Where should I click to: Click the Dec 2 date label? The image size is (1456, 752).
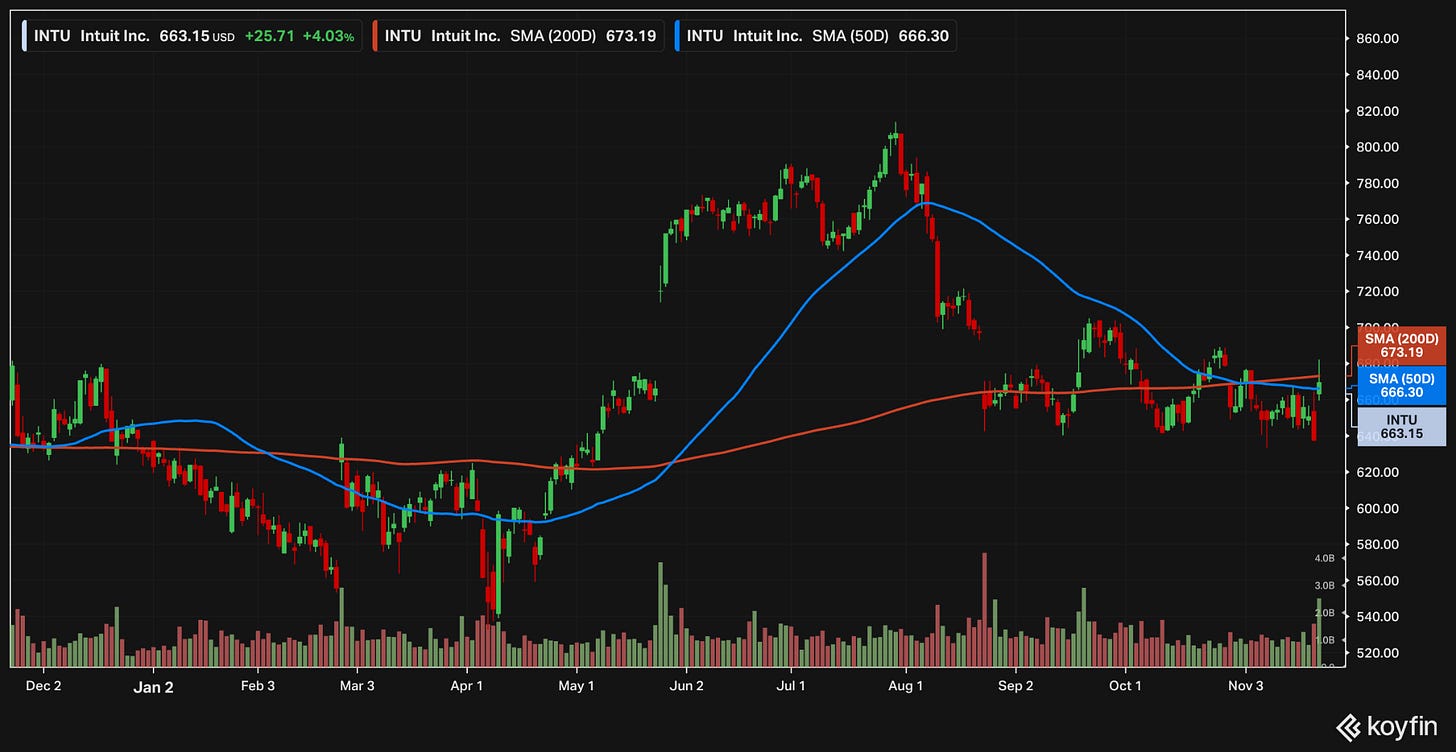click(43, 686)
